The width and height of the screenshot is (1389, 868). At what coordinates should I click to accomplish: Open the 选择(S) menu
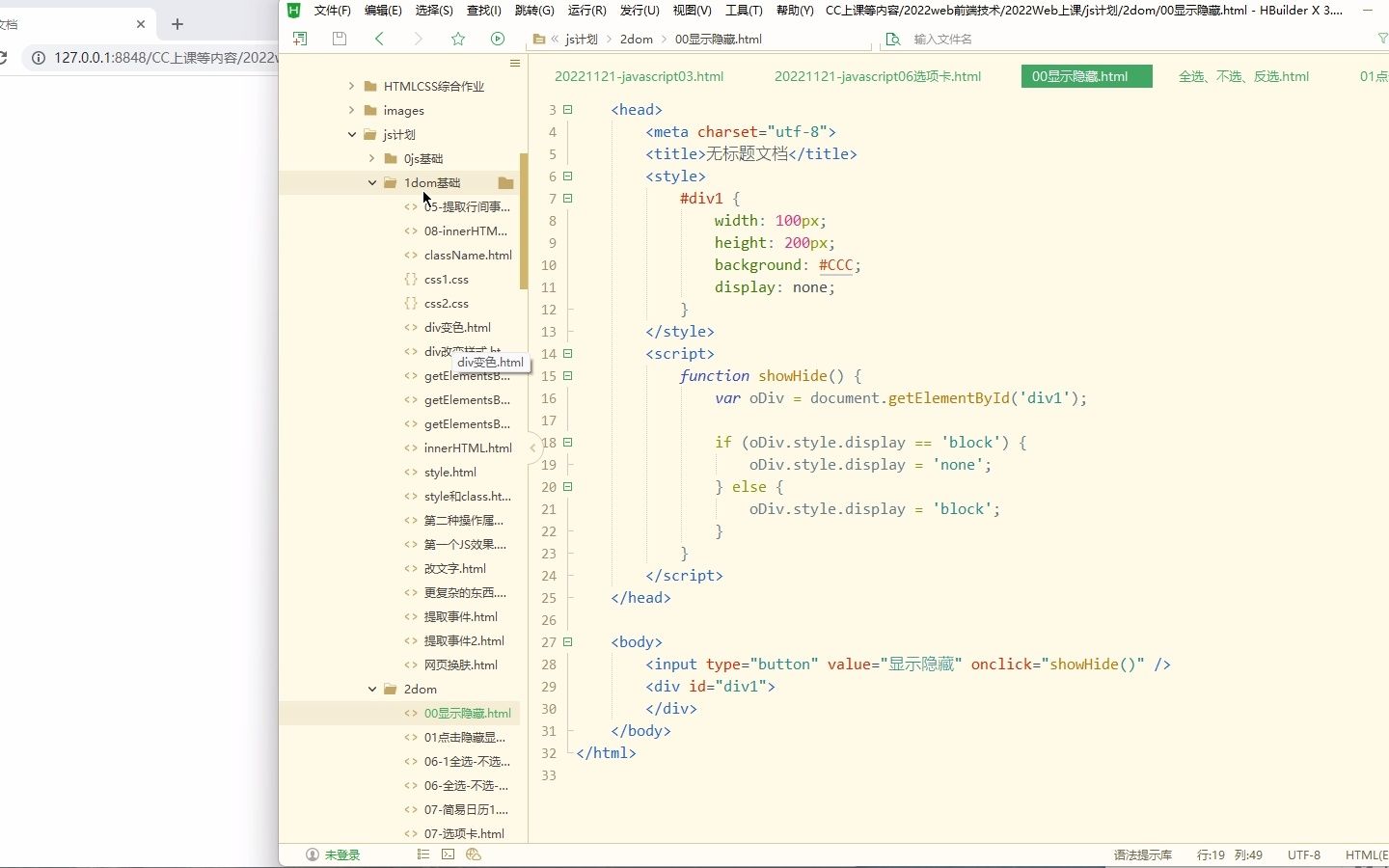pyautogui.click(x=434, y=10)
